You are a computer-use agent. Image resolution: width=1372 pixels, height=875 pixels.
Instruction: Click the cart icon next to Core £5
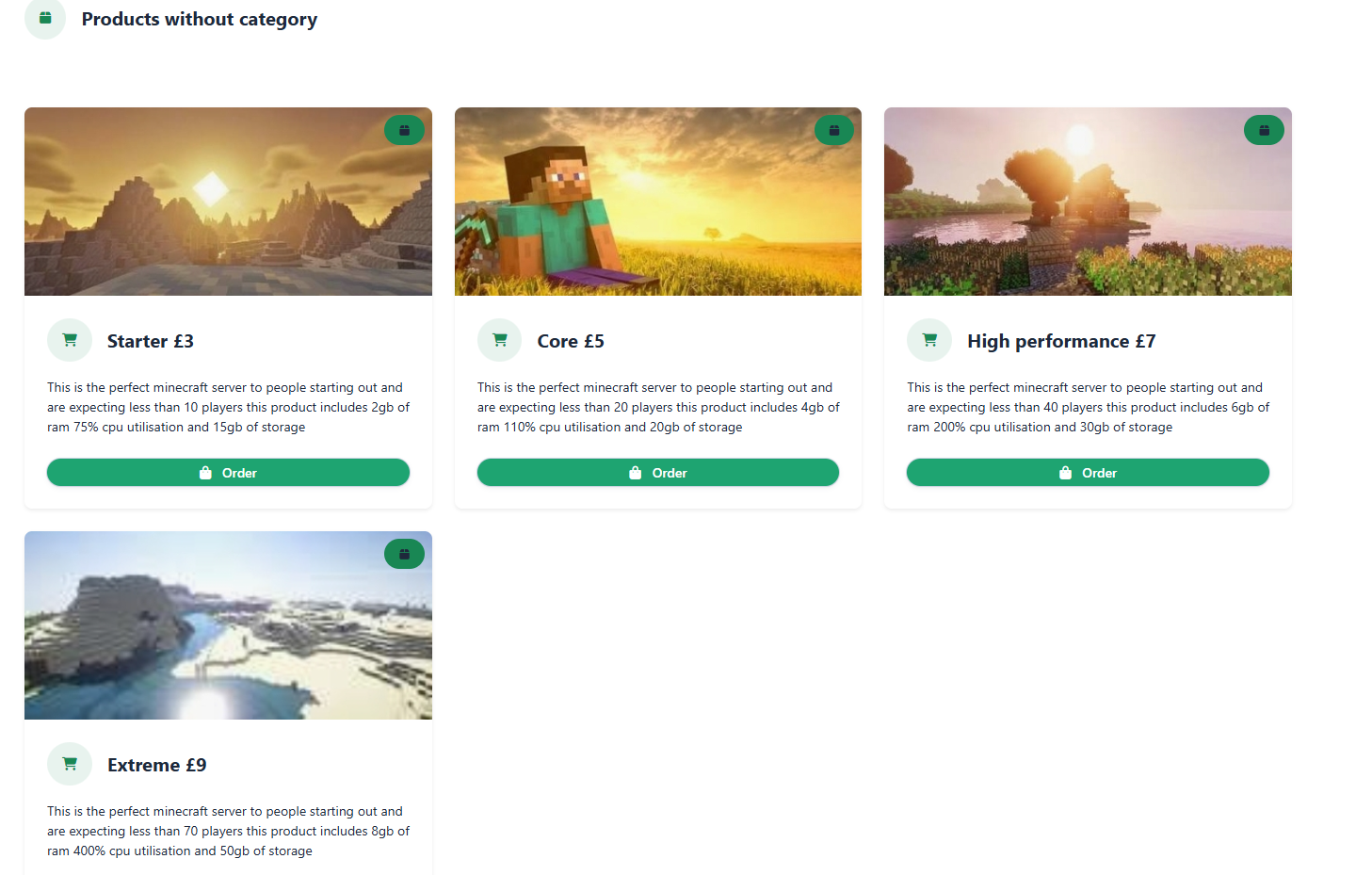pyautogui.click(x=500, y=340)
